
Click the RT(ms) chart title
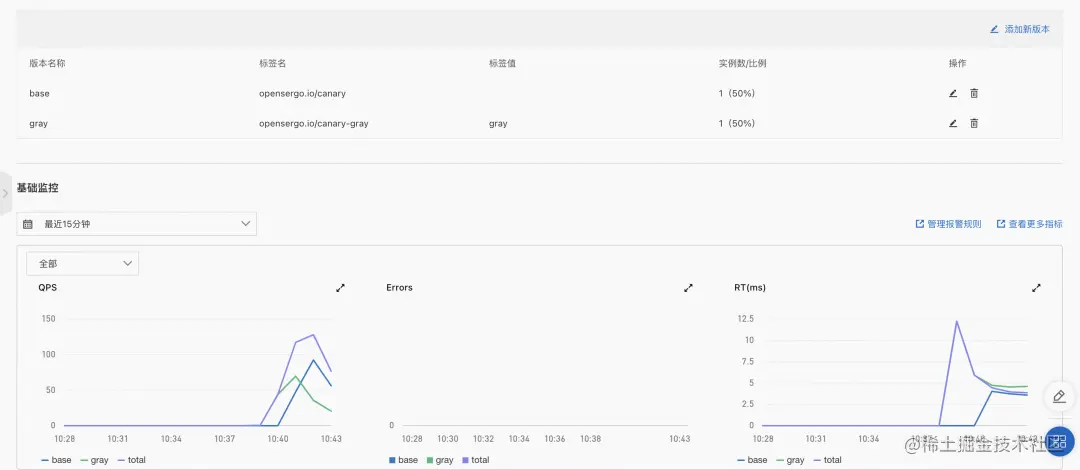pos(750,287)
